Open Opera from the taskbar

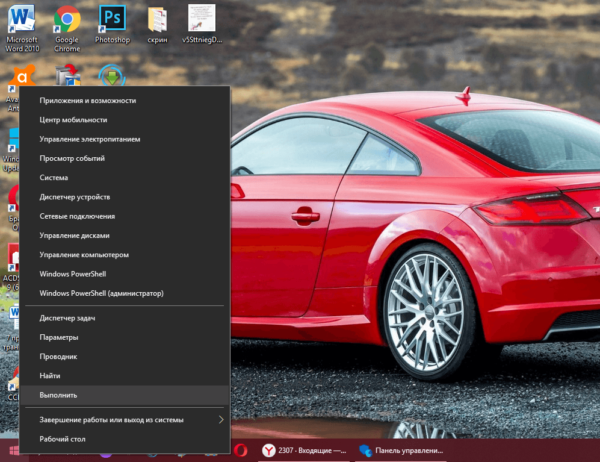click(241, 451)
